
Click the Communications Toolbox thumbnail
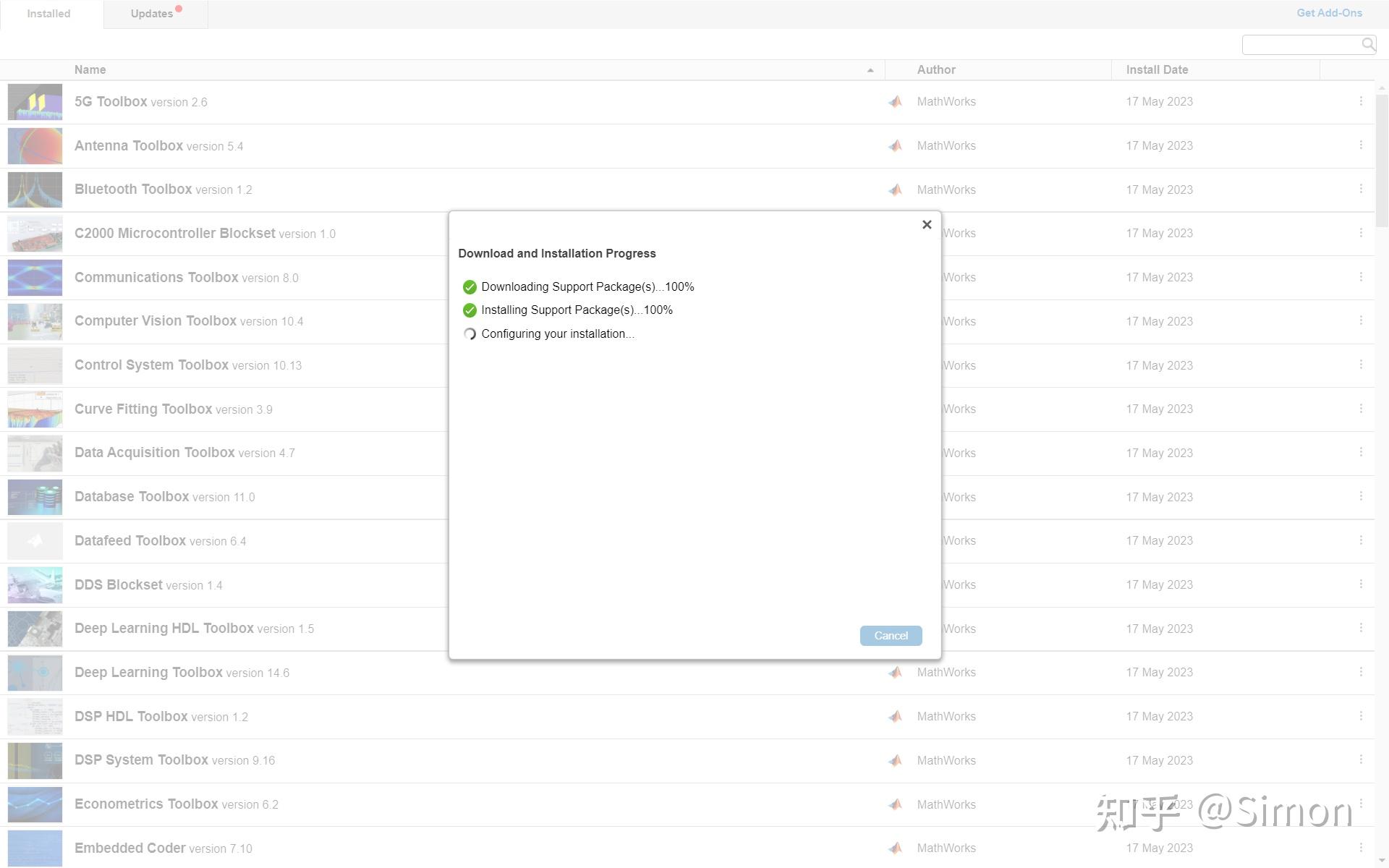(x=35, y=278)
